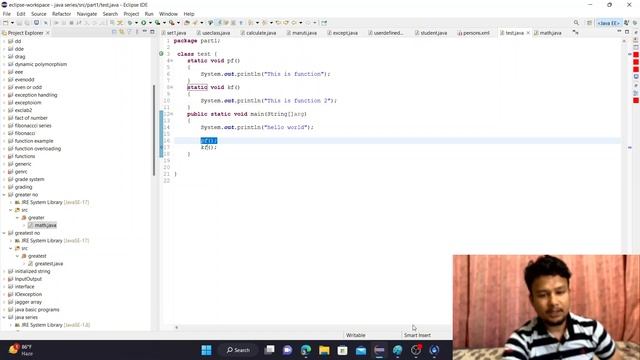Open Microsoft Edge from the taskbar
640x360 pixels.
[x=306, y=350]
